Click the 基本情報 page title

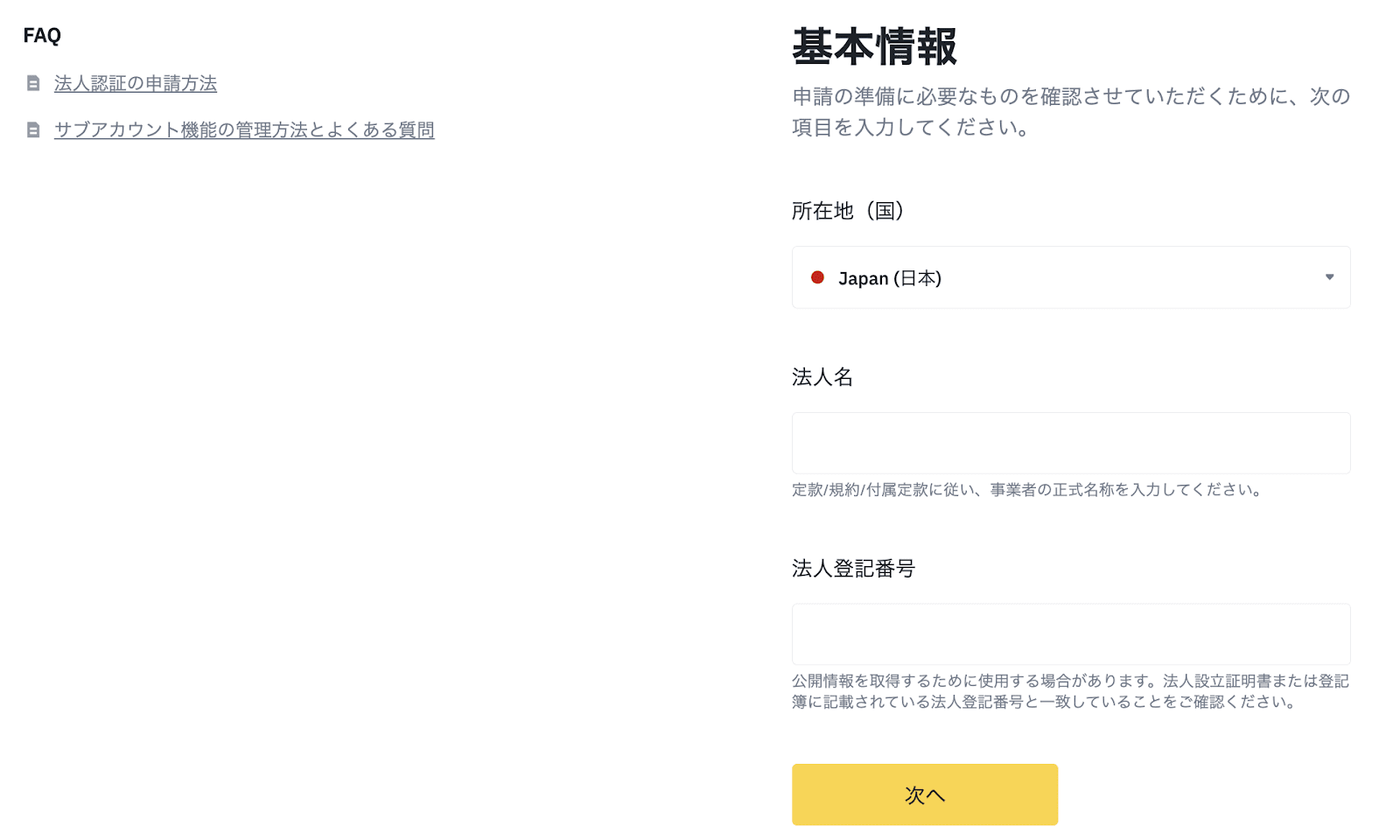874,47
